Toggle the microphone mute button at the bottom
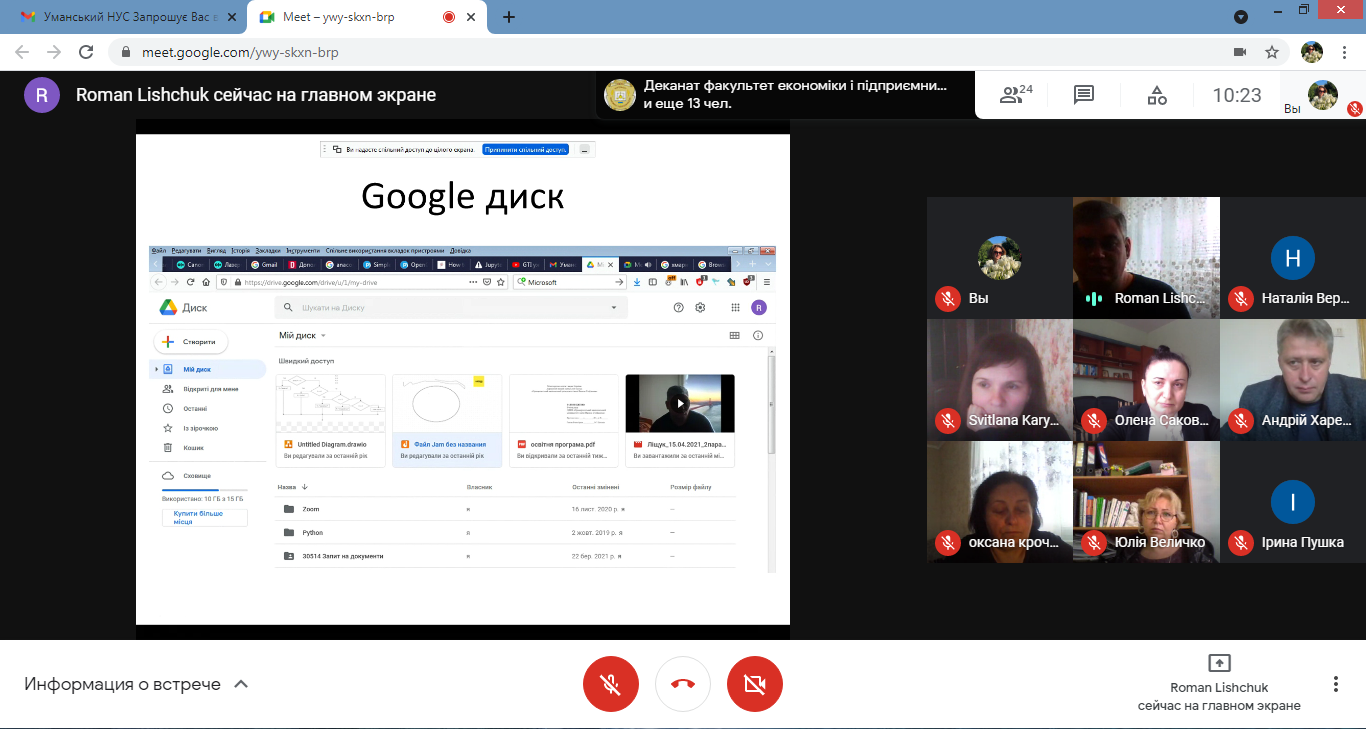 611,684
